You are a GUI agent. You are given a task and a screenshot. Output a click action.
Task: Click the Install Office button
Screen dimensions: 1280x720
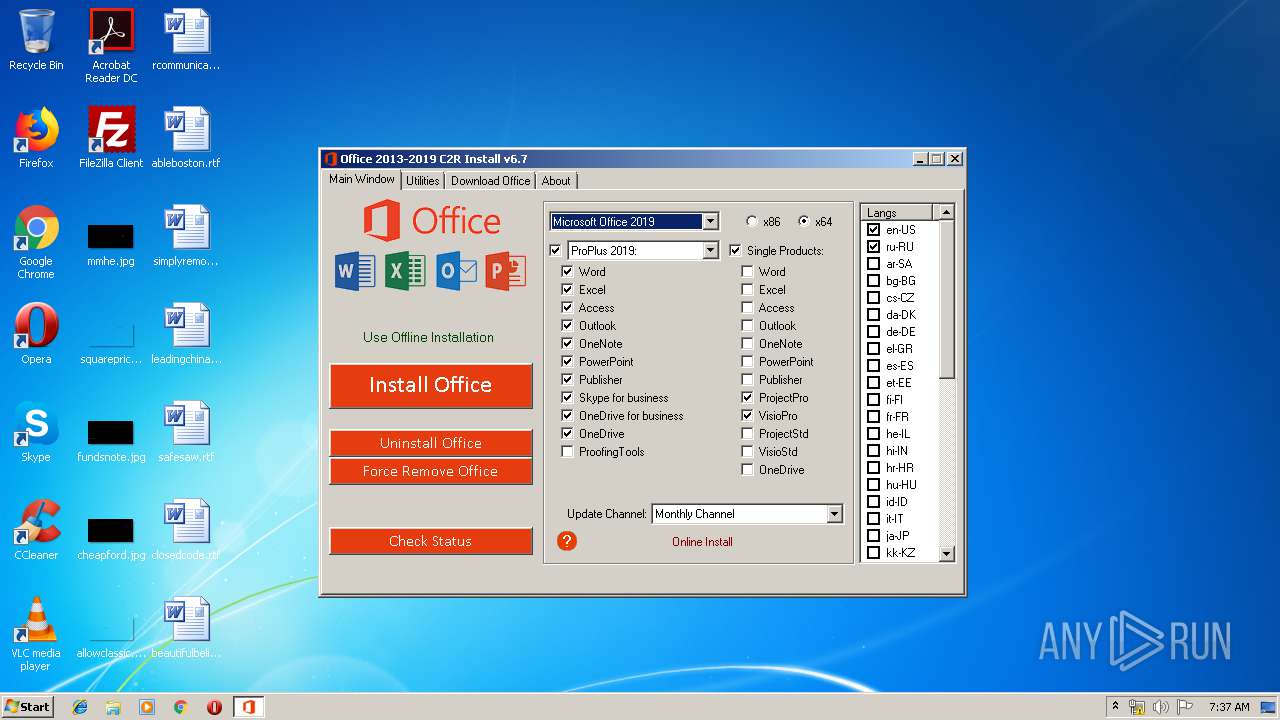pos(431,385)
